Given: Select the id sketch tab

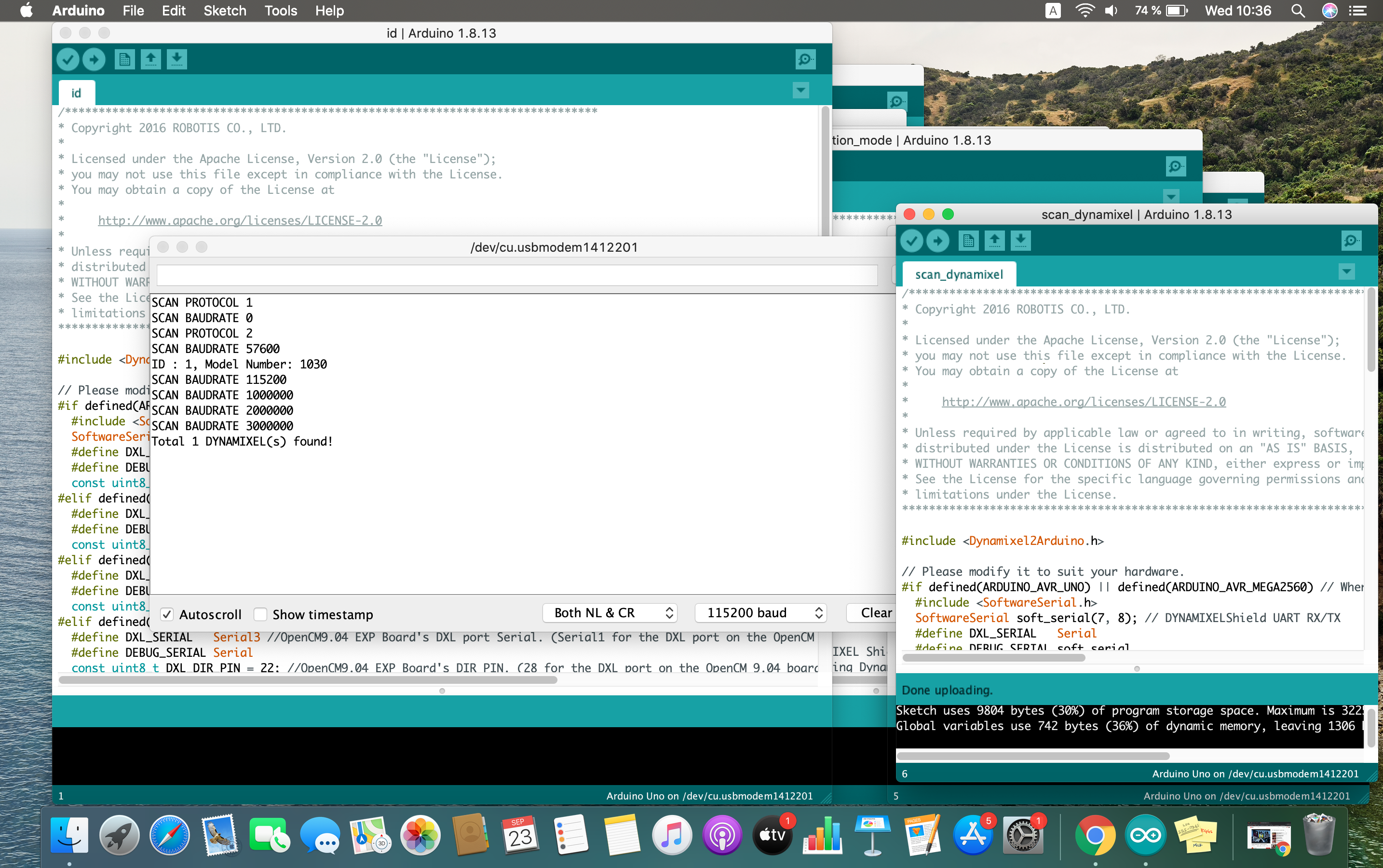Looking at the screenshot, I should point(76,93).
